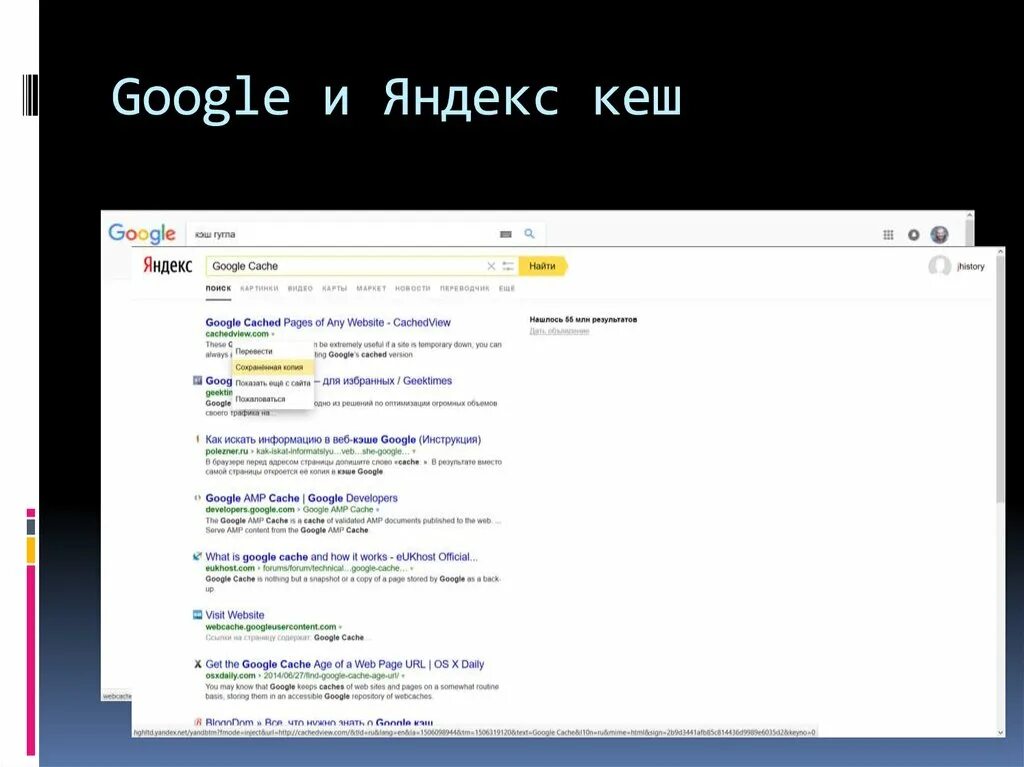Switch to the Карты tab
This screenshot has height=767, width=1024.
(334, 288)
